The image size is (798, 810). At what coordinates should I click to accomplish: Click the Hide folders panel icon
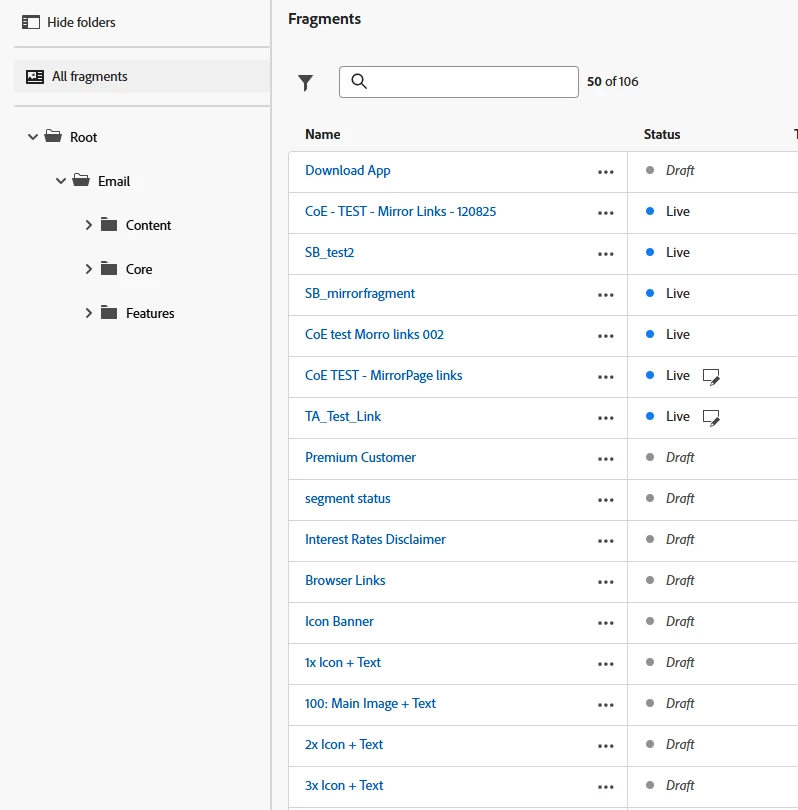point(31,22)
